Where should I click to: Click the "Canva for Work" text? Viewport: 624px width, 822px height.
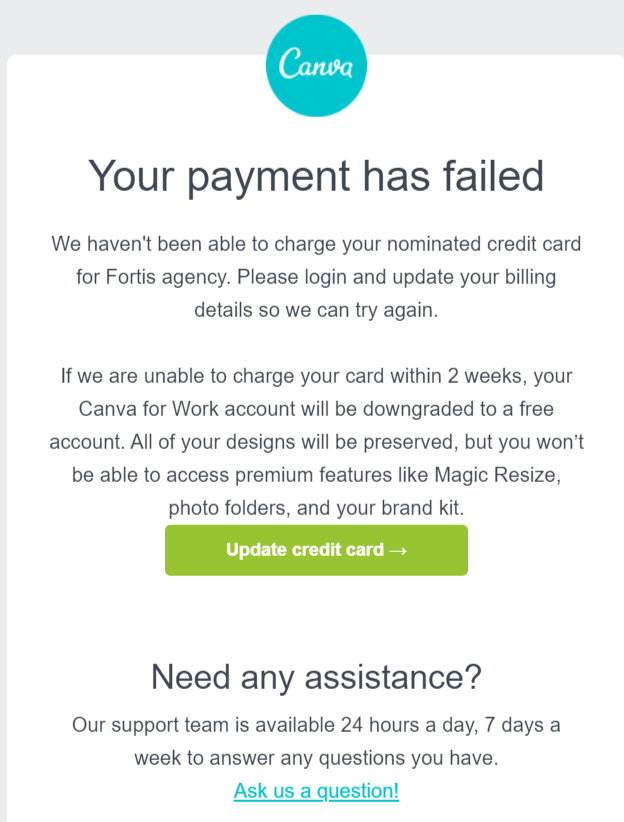143,410
